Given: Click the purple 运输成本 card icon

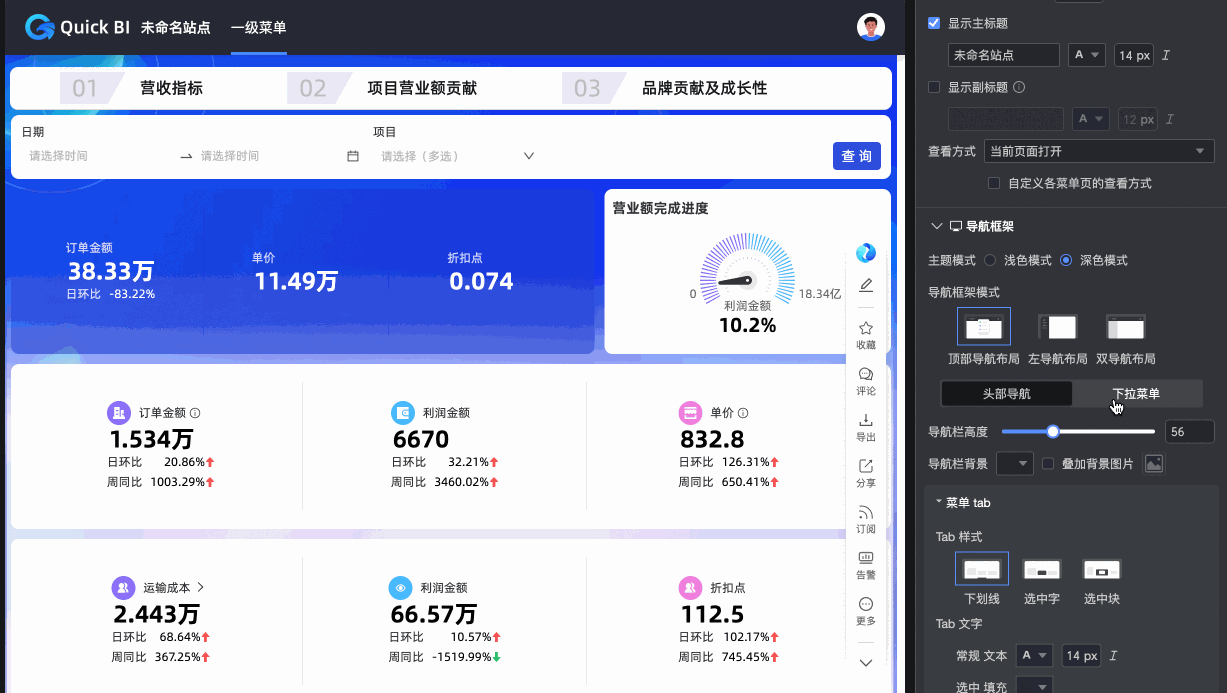Looking at the screenshot, I should coord(123,587).
